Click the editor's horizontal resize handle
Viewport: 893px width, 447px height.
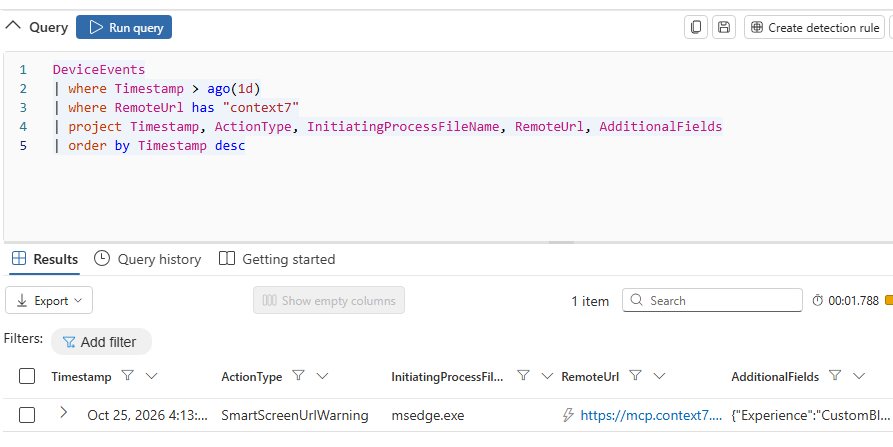point(561,242)
